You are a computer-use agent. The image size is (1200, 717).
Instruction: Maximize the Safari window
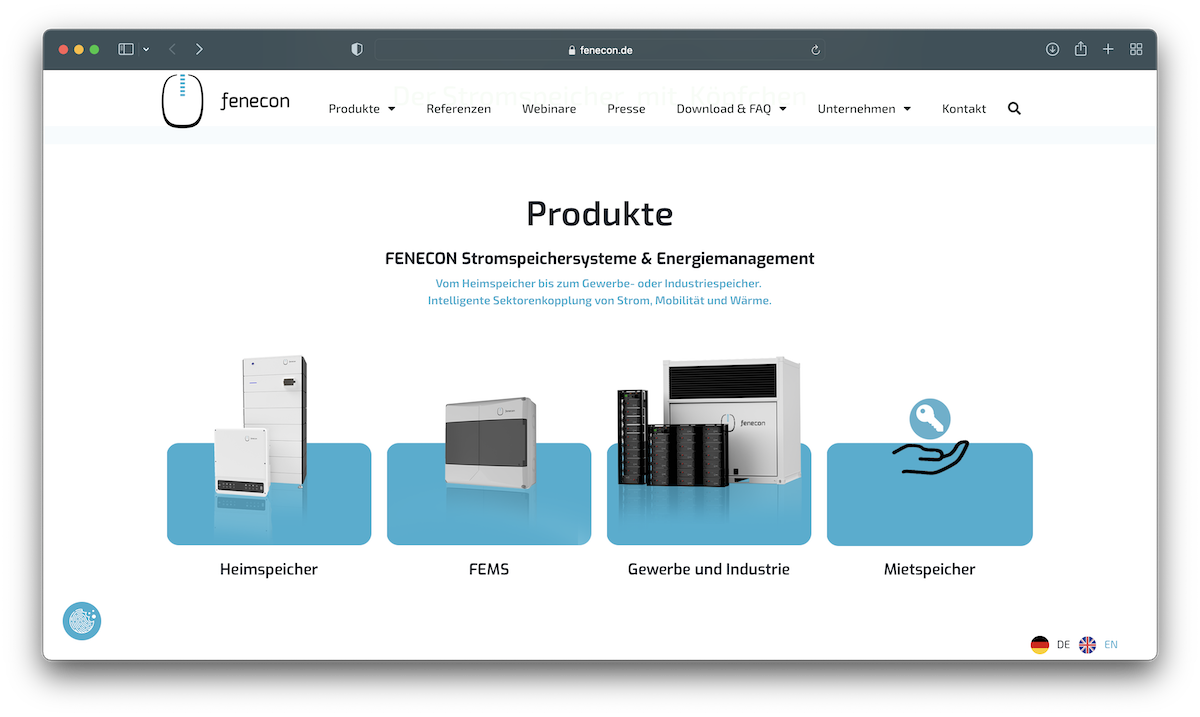[x=94, y=49]
